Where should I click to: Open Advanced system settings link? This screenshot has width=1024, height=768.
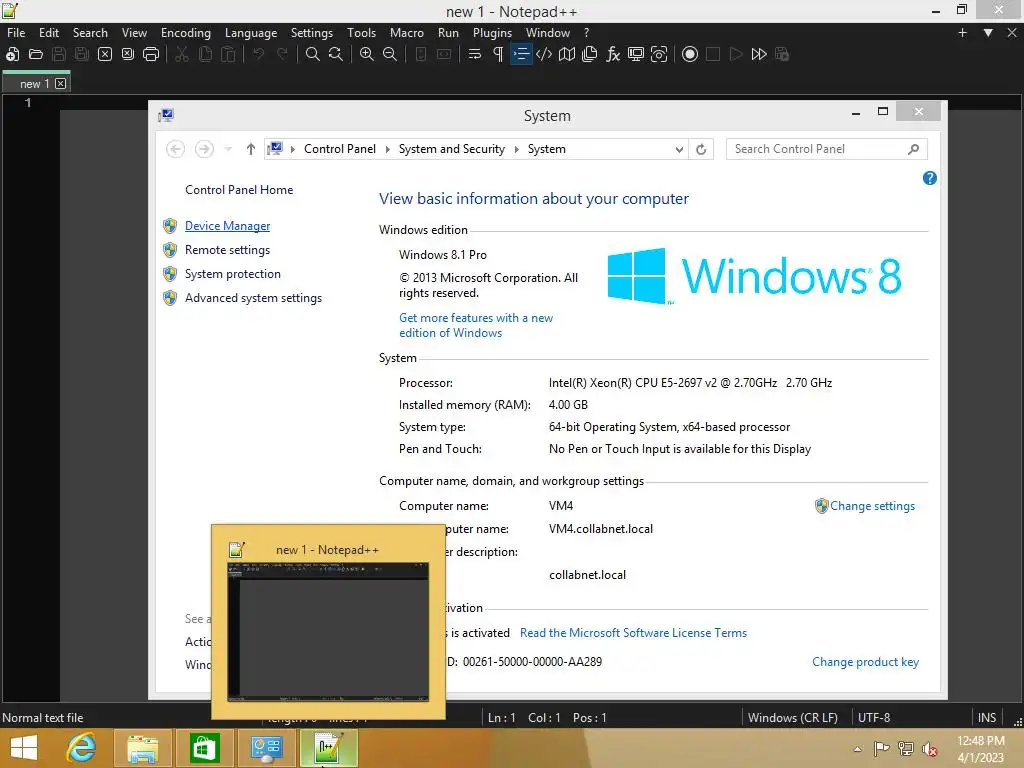(253, 298)
